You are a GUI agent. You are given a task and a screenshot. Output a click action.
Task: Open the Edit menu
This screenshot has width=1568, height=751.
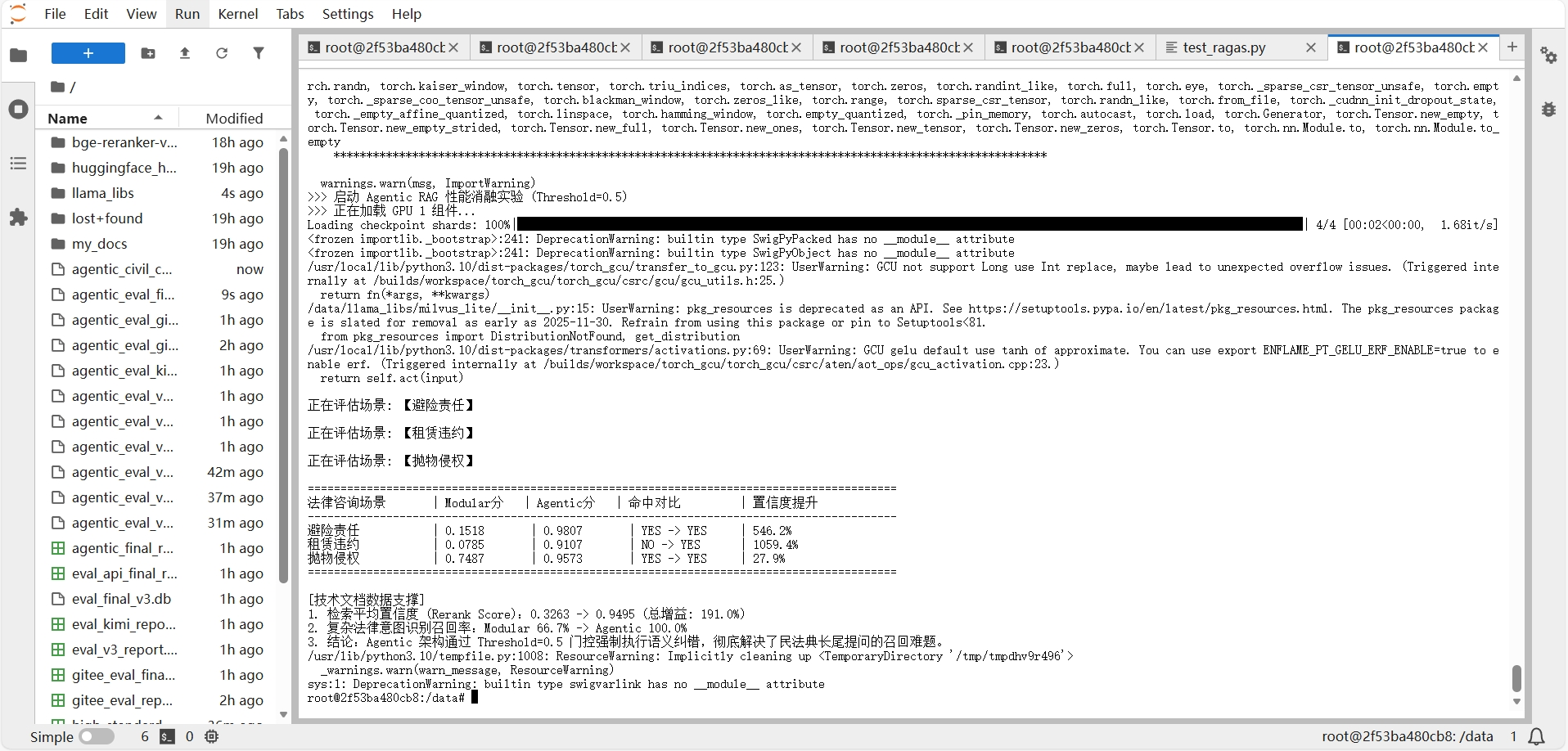(96, 14)
